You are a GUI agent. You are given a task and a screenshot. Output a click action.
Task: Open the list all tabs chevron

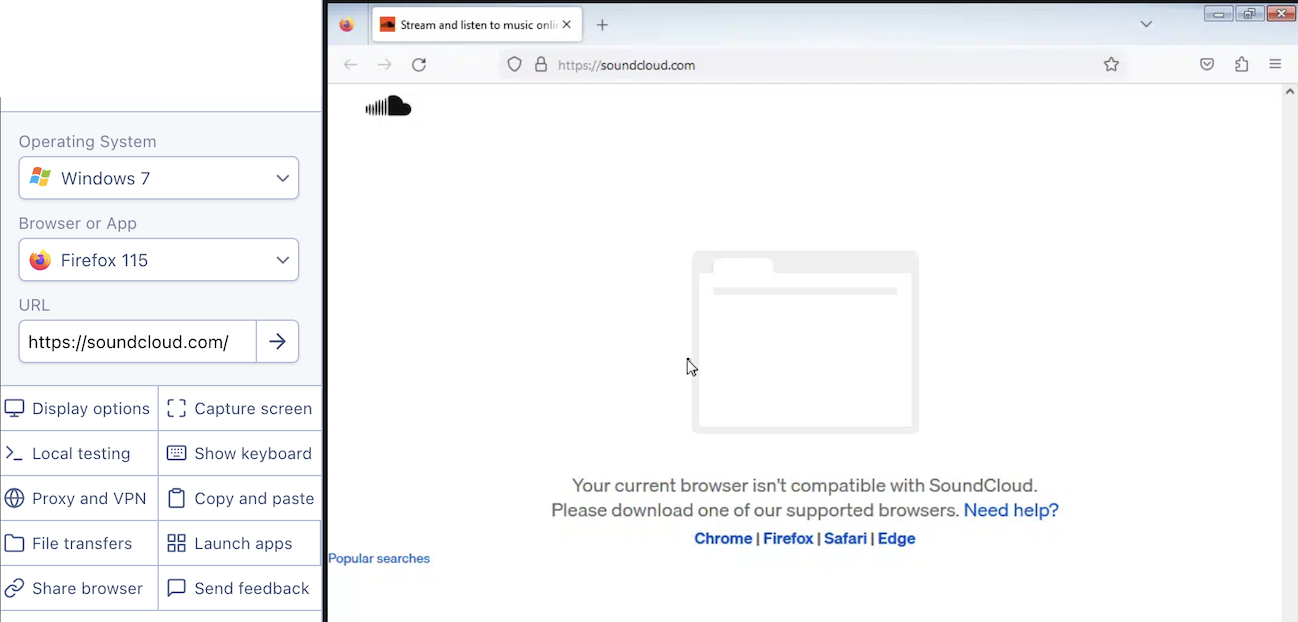tap(1146, 24)
